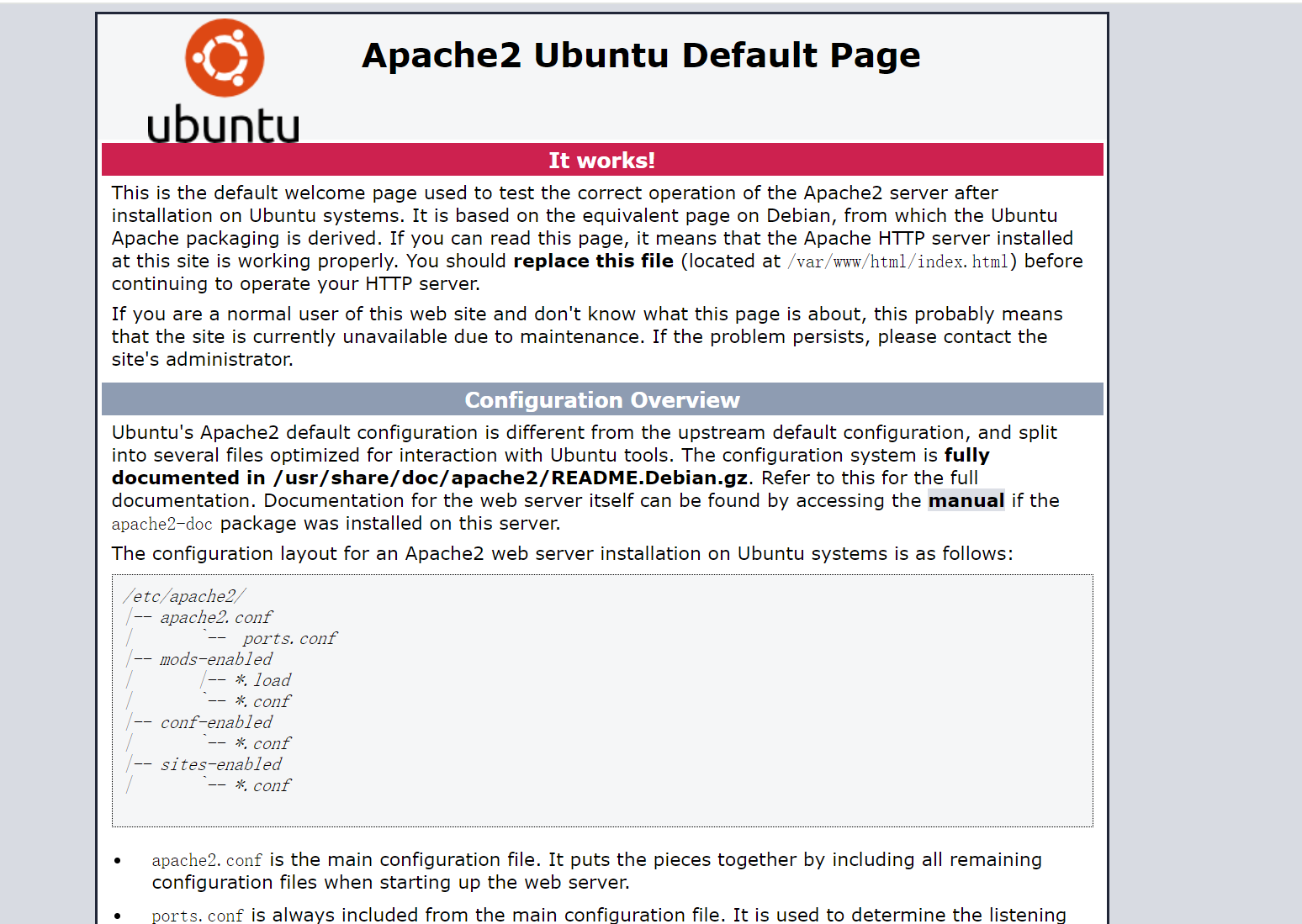The width and height of the screenshot is (1302, 924).
Task: Select /etc/apache2/ root in layout tree
Action: (184, 597)
